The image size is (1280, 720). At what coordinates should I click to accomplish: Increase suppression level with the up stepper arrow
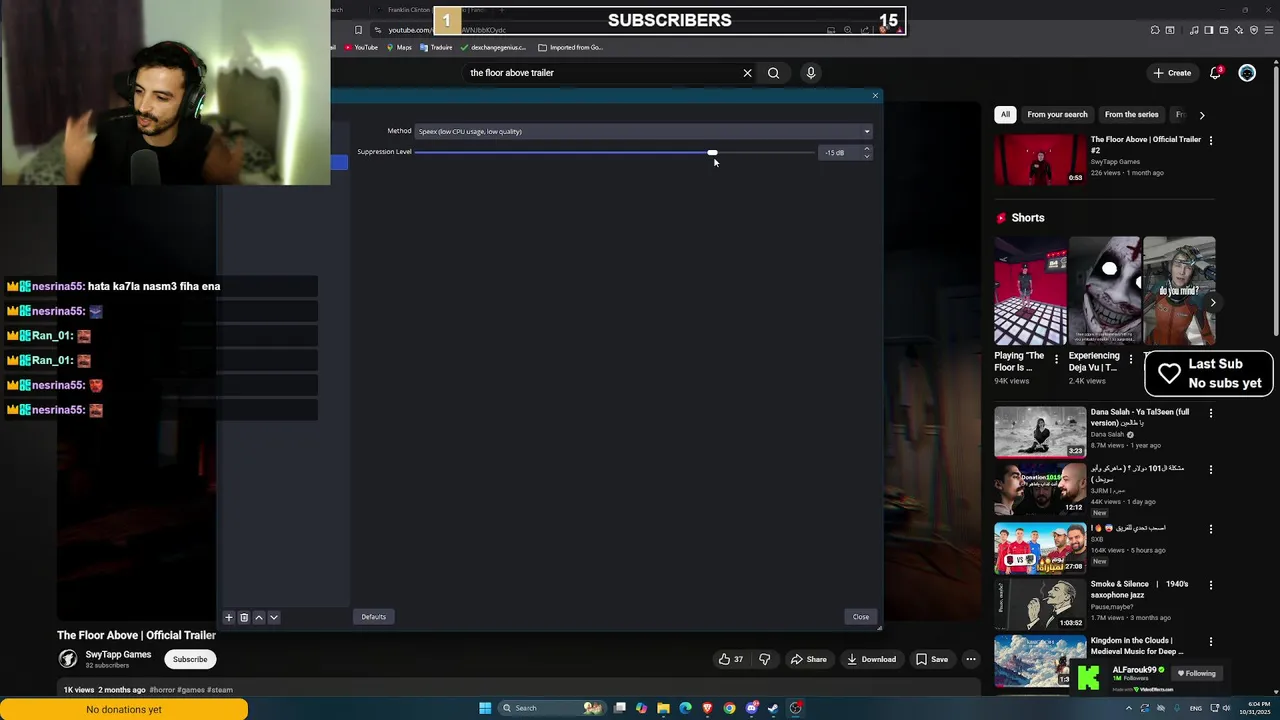(x=867, y=149)
